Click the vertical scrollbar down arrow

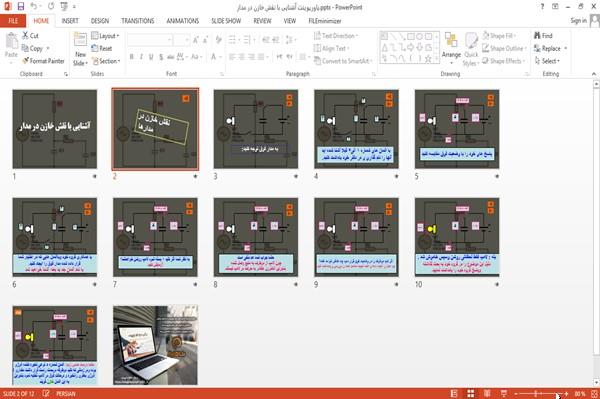point(596,383)
